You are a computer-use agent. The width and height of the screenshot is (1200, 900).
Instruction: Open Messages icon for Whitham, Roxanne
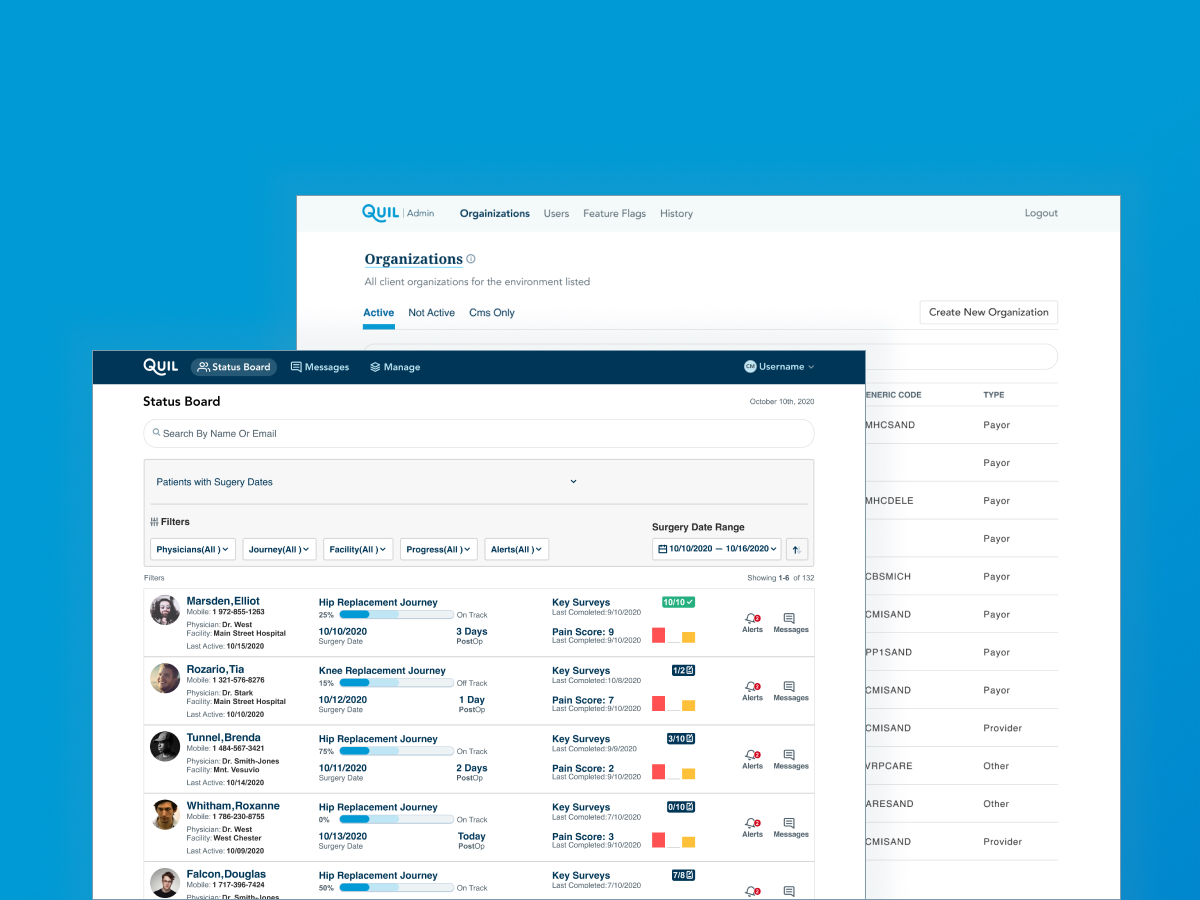pos(790,825)
